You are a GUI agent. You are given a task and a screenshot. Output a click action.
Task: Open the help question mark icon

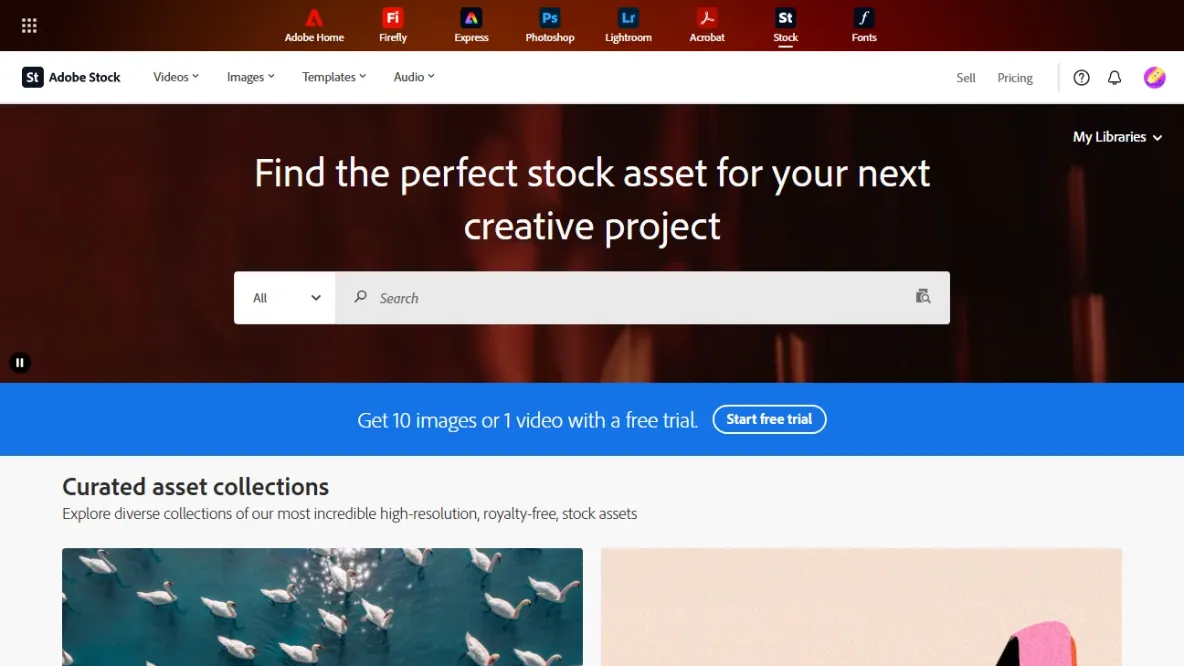pos(1081,78)
